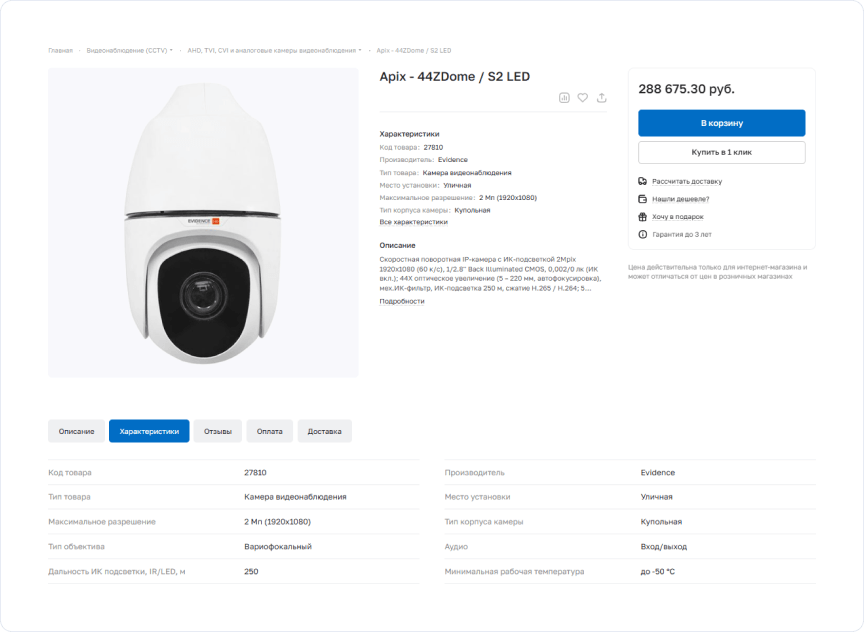Click gift box icon beside Хочу в подарок
The width and height of the screenshot is (864, 633).
(x=642, y=217)
